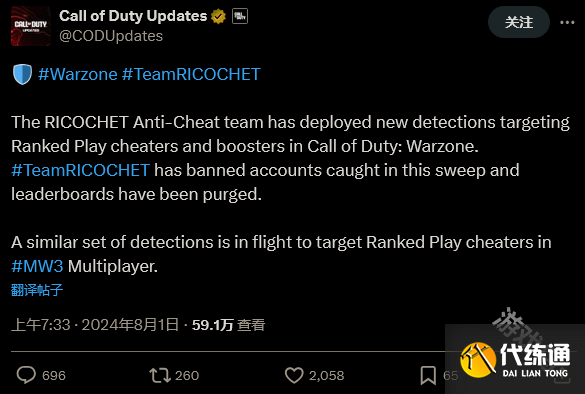Click the Call of Duty Updates display name
This screenshot has height=394, width=585.
coord(133,16)
